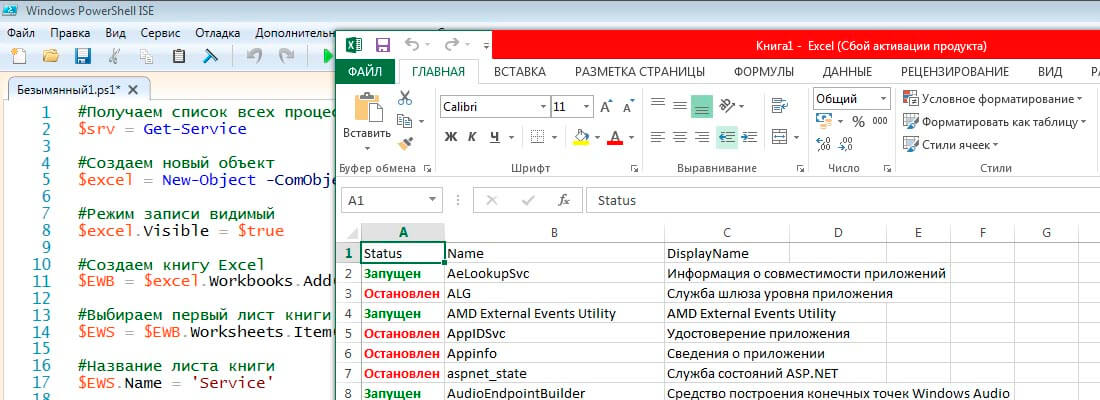Open the Буфер обмена dialog launcher

click(x=427, y=169)
